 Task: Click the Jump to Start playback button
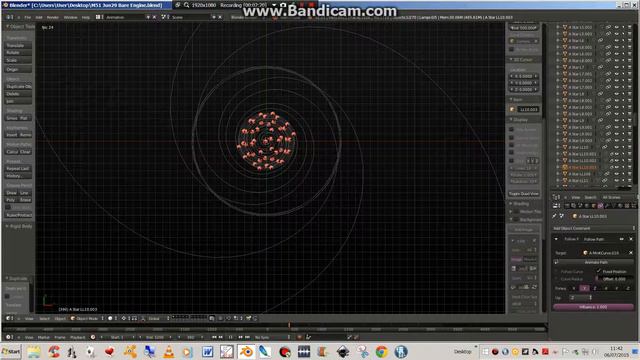(x=214, y=337)
